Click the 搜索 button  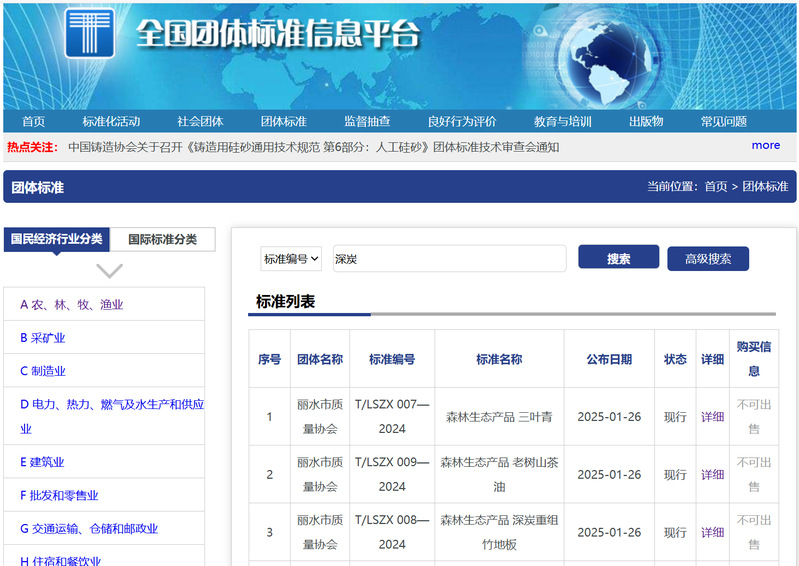pyautogui.click(x=619, y=257)
